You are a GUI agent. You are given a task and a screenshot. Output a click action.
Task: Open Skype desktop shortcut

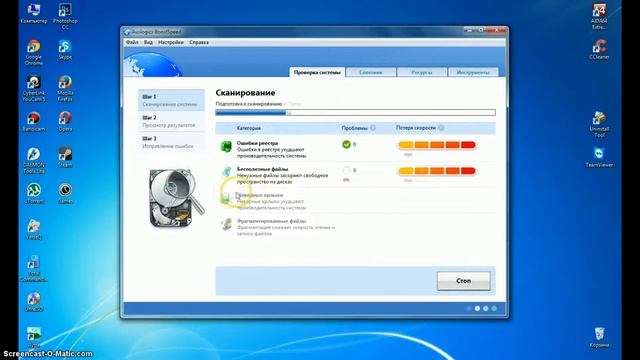[65, 50]
